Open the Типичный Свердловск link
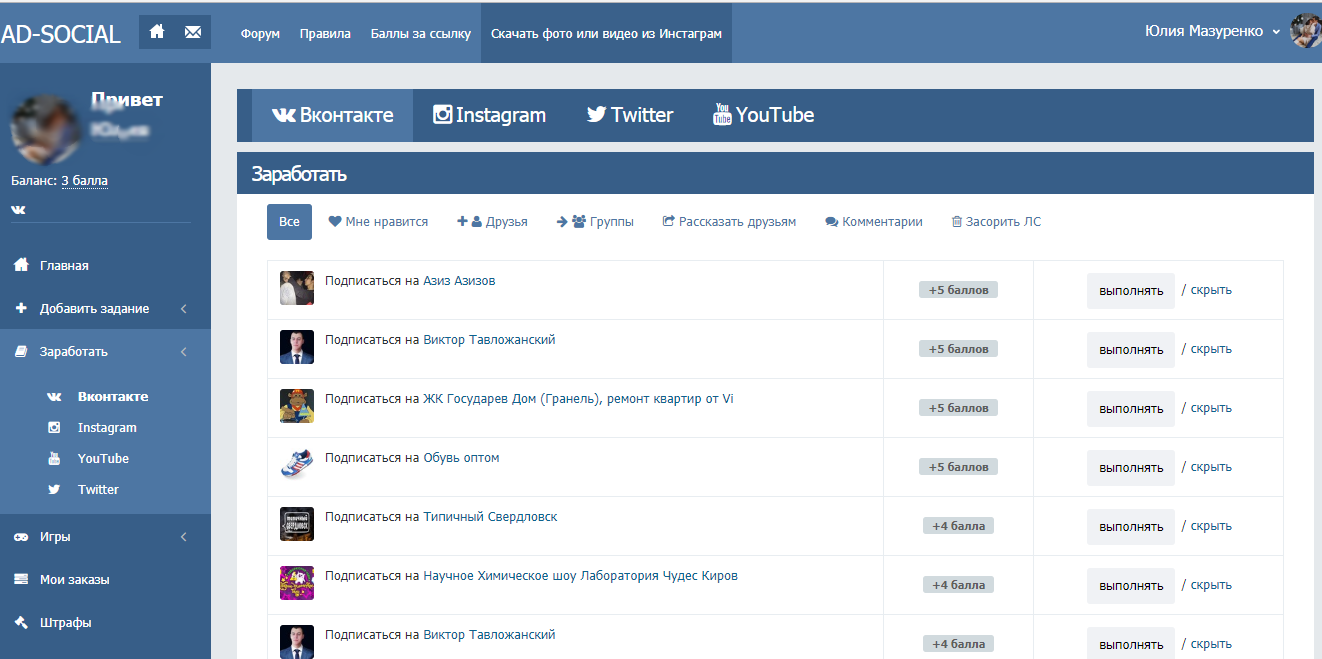1322x659 pixels. tap(490, 517)
